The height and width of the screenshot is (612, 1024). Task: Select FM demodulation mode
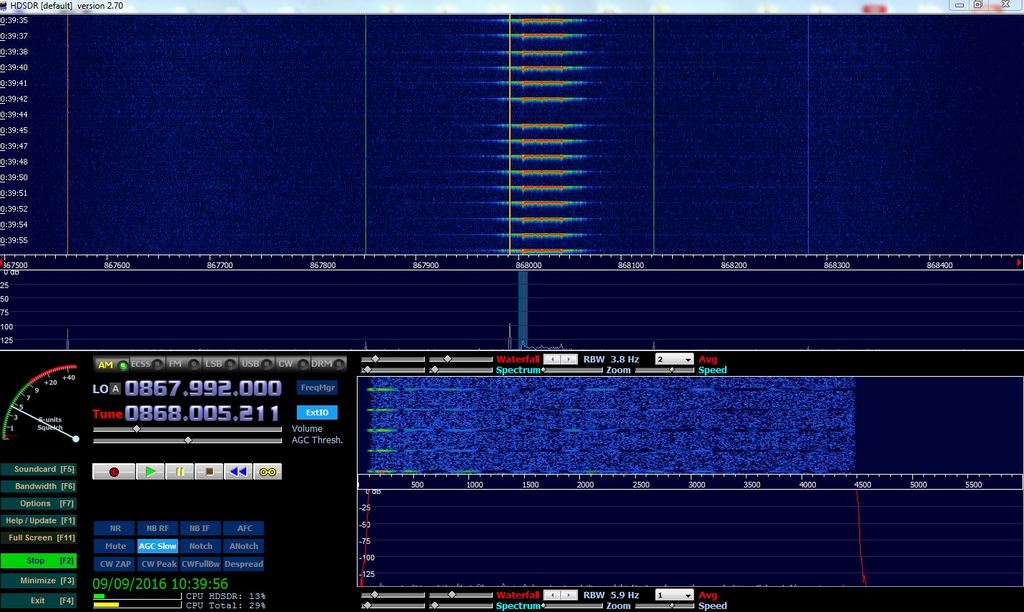click(179, 365)
